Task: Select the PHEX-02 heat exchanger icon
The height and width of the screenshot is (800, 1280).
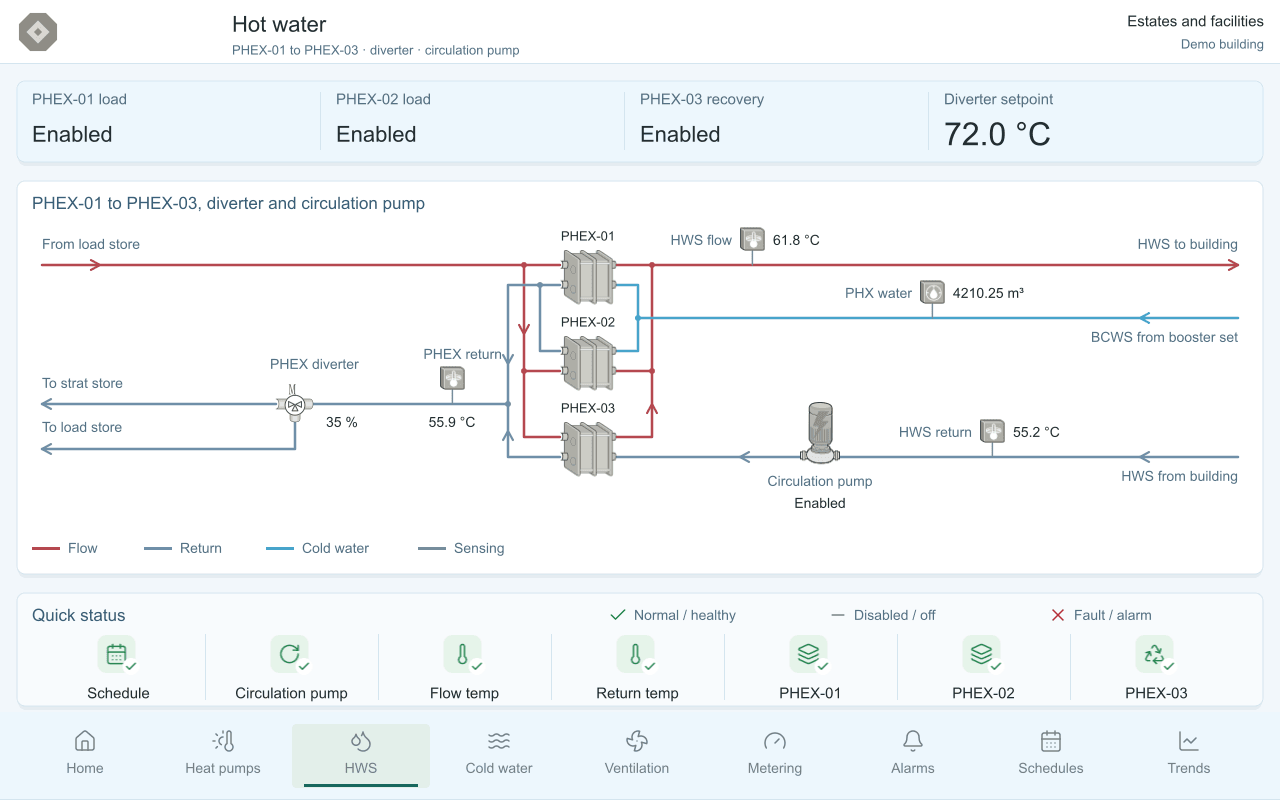Action: (588, 362)
